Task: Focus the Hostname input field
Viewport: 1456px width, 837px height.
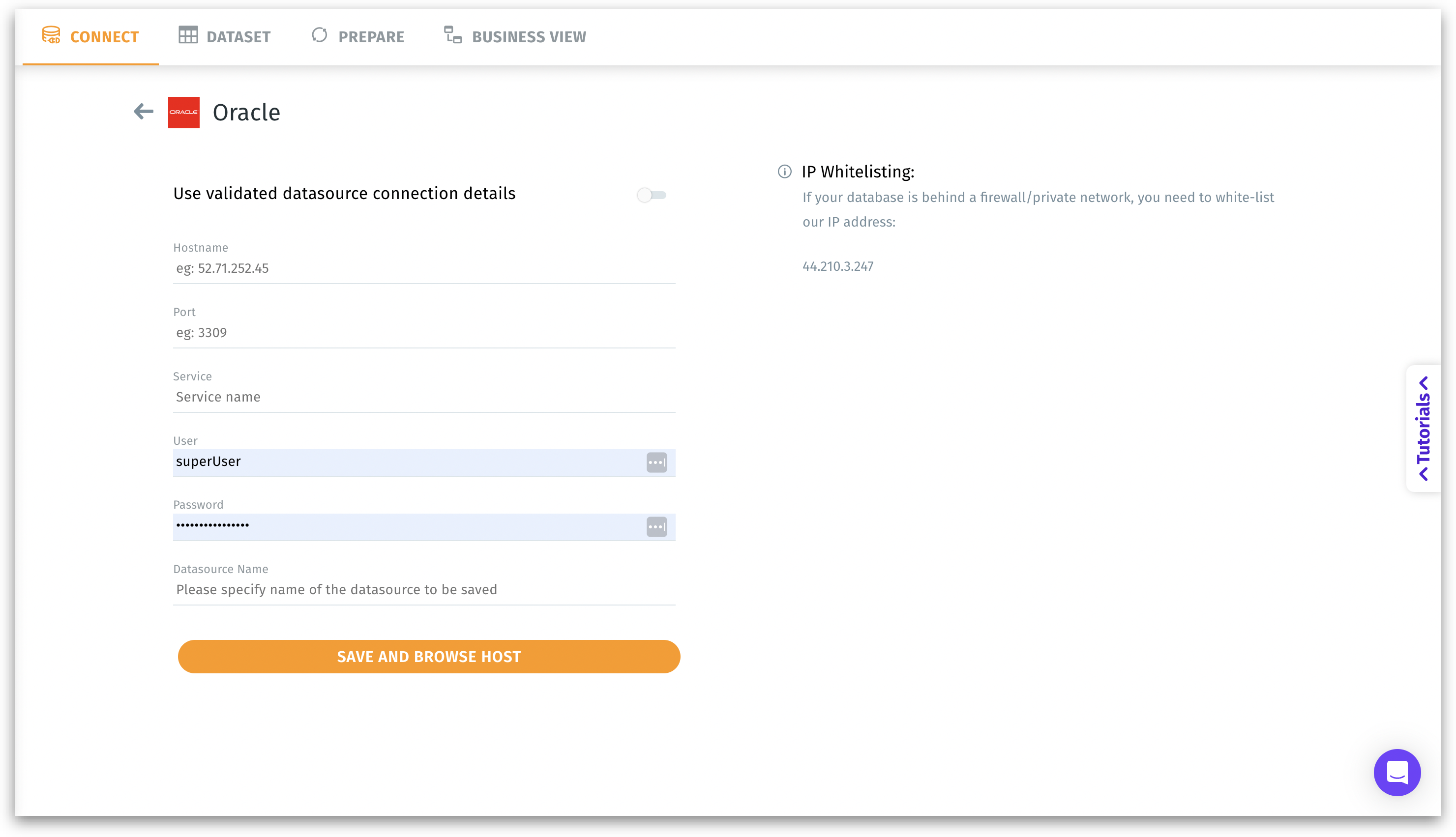Action: [424, 268]
